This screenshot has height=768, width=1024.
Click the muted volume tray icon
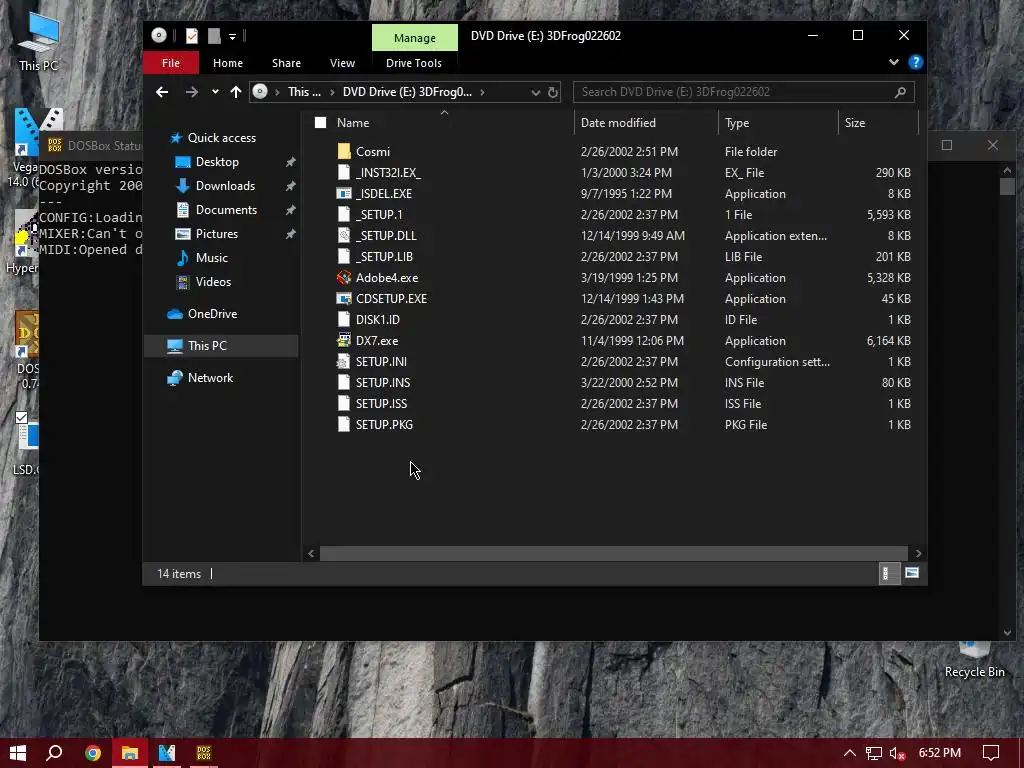click(897, 754)
